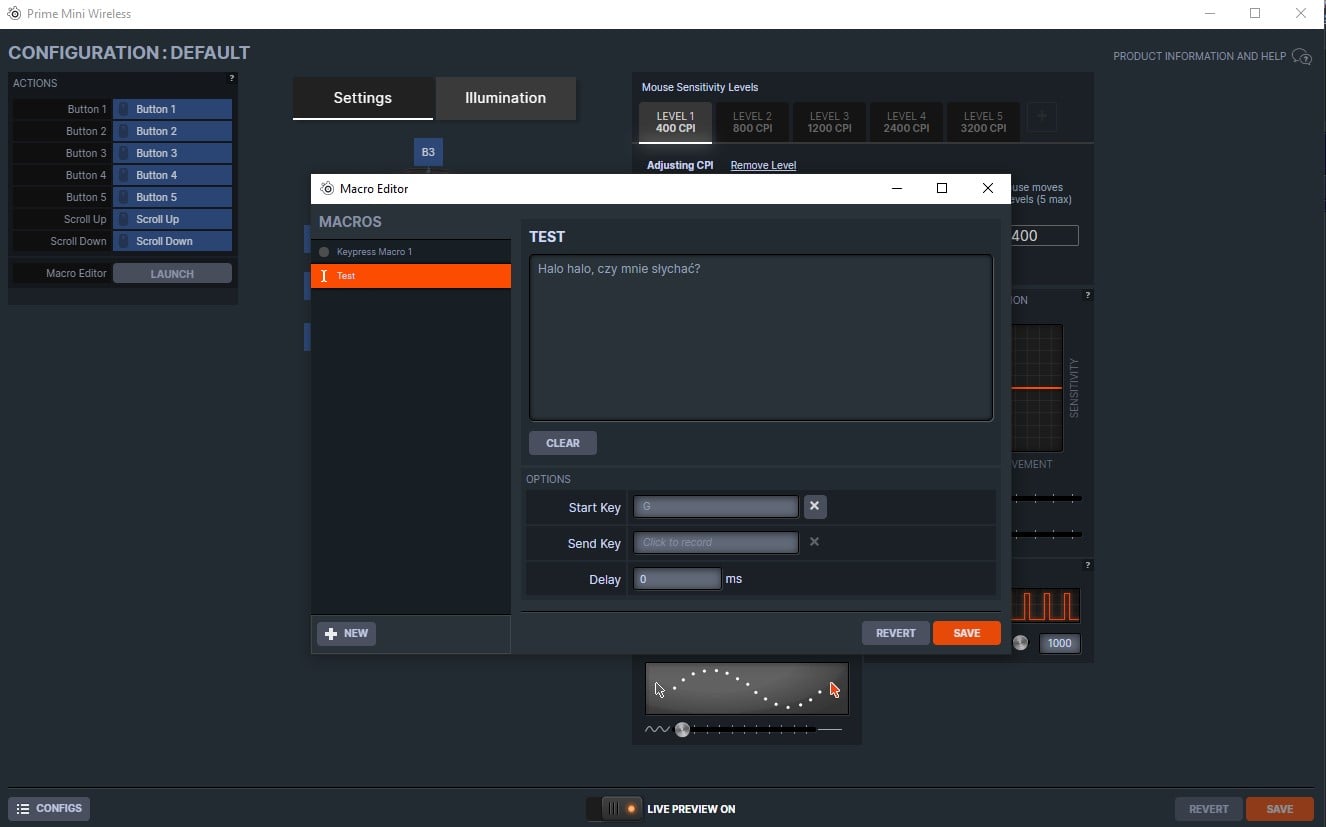Click the text cursor icon beside Test macro

coord(324,276)
